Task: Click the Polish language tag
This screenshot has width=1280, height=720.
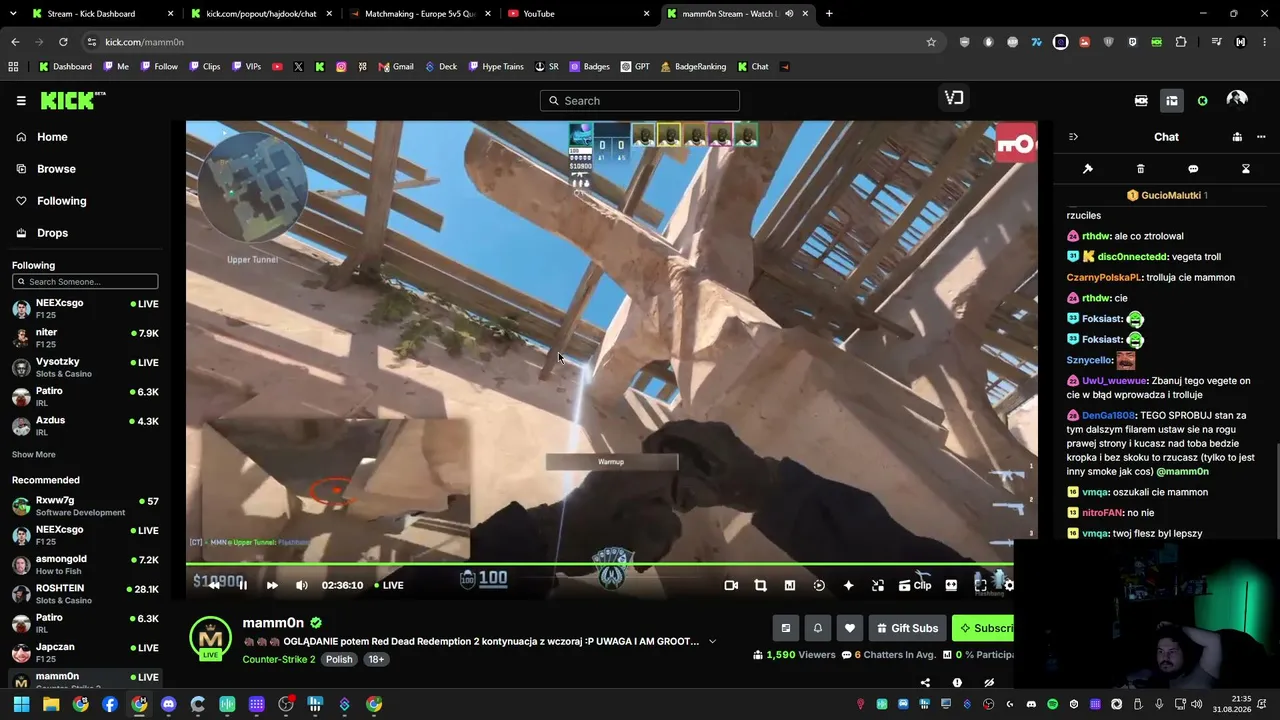Action: [x=339, y=659]
